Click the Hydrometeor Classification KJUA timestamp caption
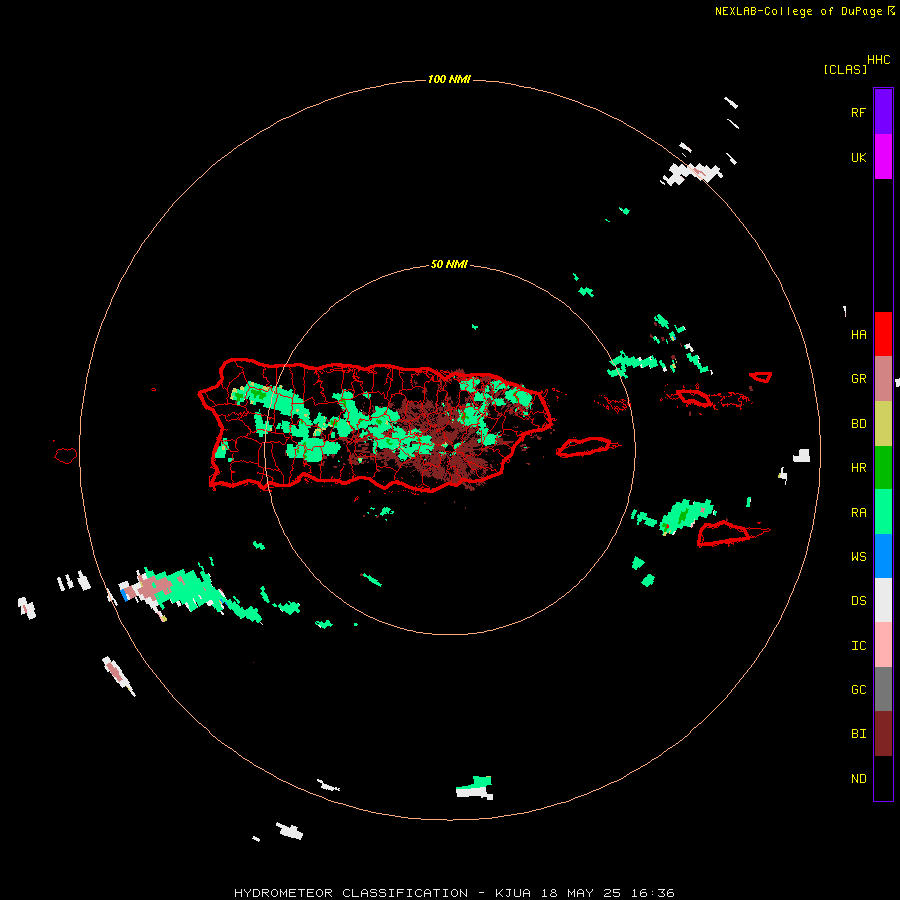Image resolution: width=900 pixels, height=900 pixels. pyautogui.click(x=454, y=893)
